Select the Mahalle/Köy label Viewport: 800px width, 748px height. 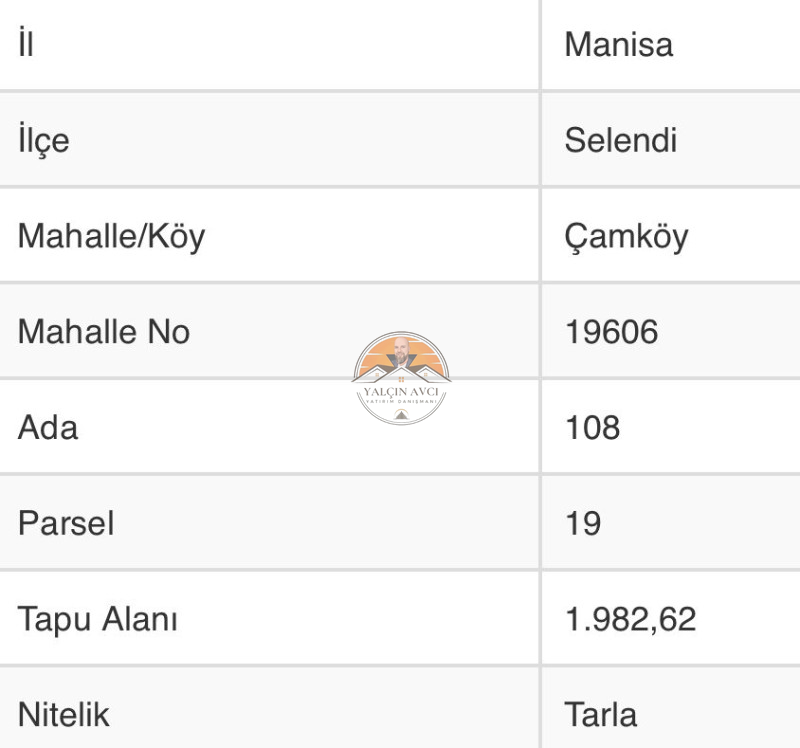tap(111, 236)
